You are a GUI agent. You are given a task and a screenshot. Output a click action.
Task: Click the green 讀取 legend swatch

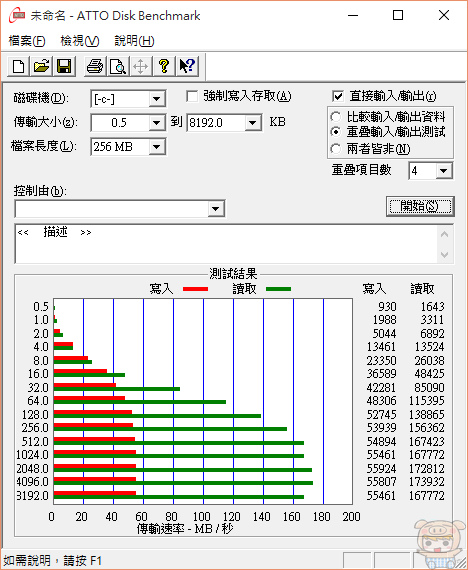[279, 289]
